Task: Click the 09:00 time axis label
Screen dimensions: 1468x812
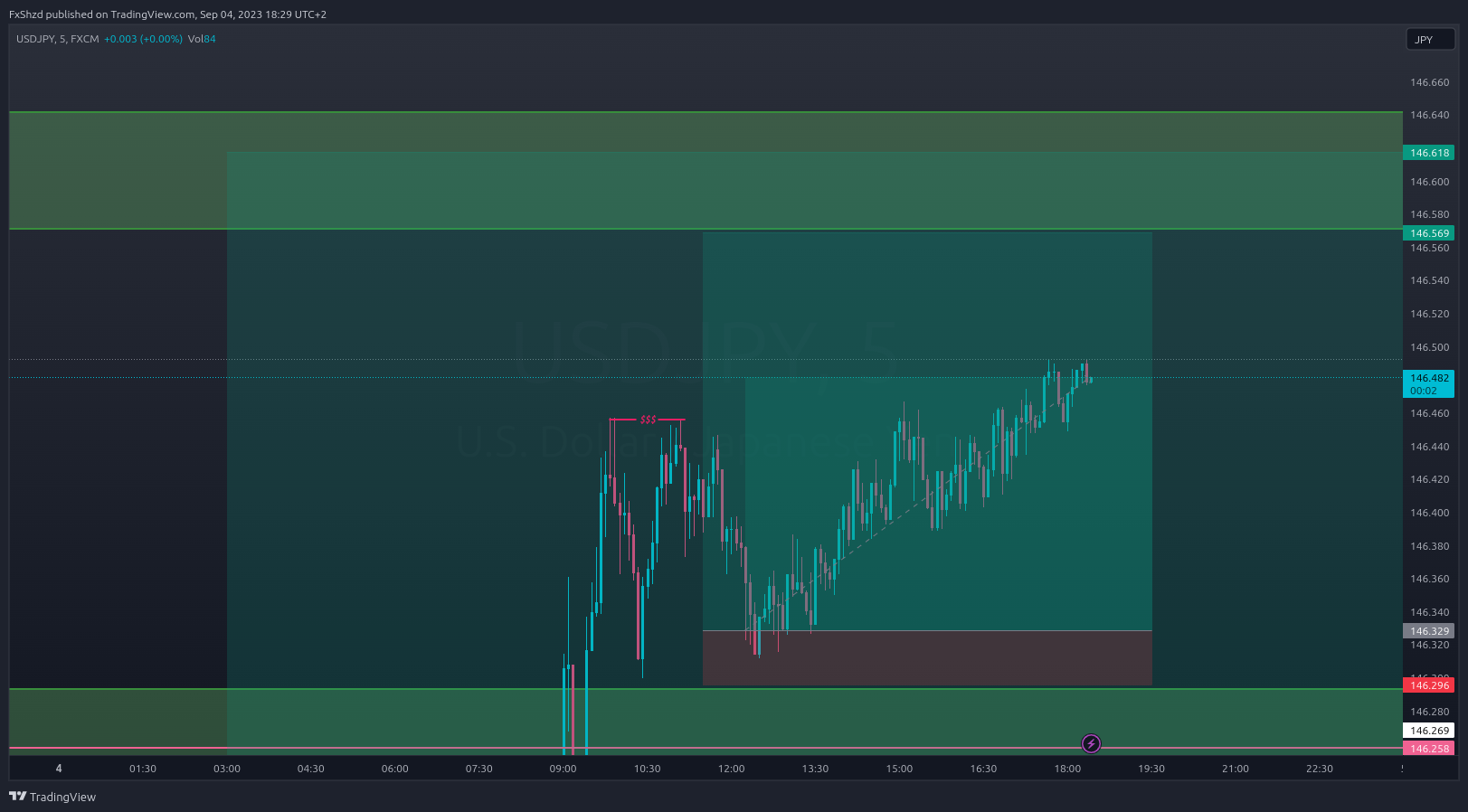Action: coord(563,769)
